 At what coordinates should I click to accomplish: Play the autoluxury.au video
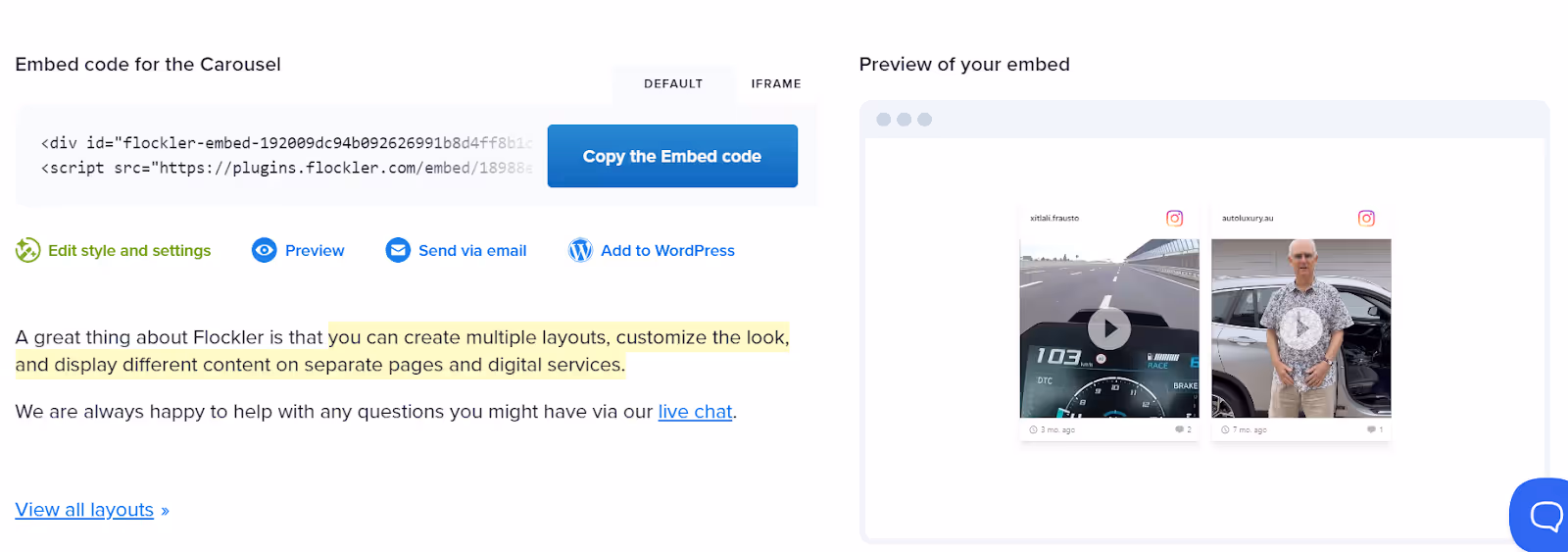pos(1301,328)
